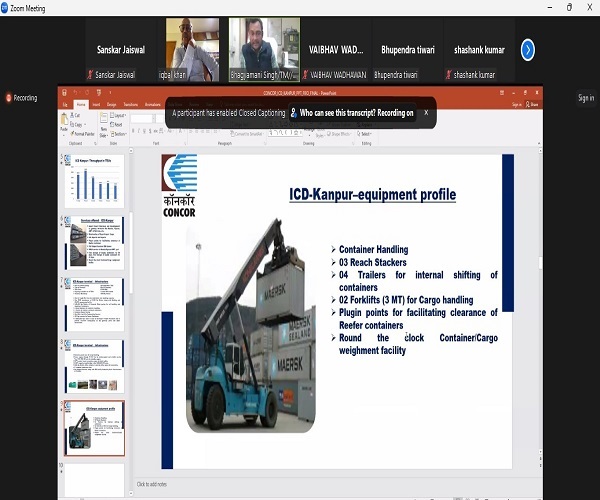Select iqbal khan's video tile
600x500 pixels.
point(192,50)
